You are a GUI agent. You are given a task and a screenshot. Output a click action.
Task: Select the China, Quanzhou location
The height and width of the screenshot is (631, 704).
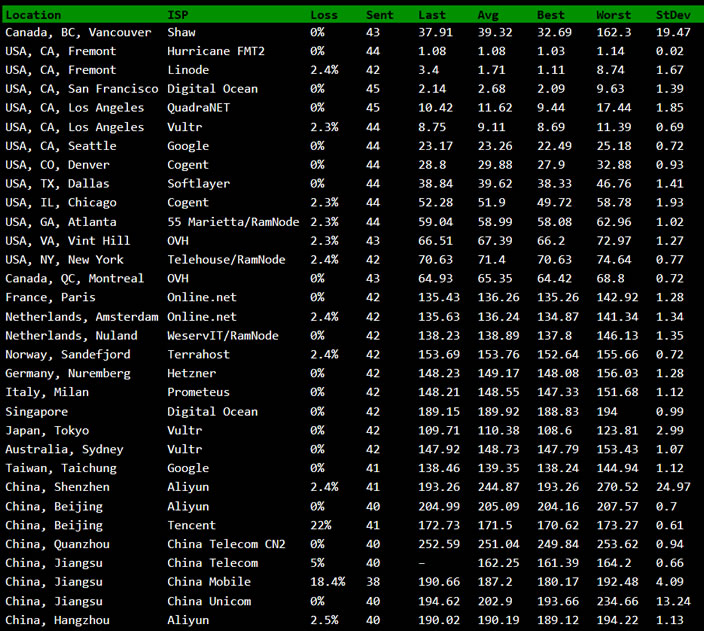click(57, 544)
